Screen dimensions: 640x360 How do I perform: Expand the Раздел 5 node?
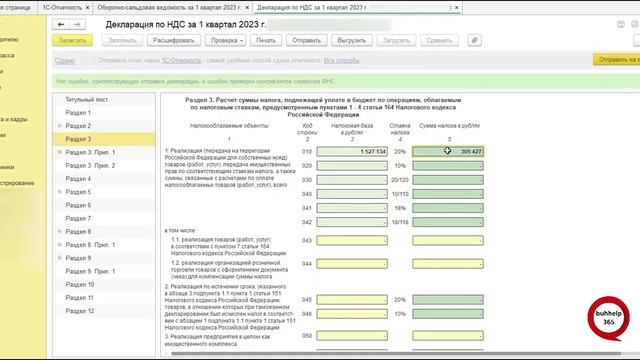coord(60,192)
